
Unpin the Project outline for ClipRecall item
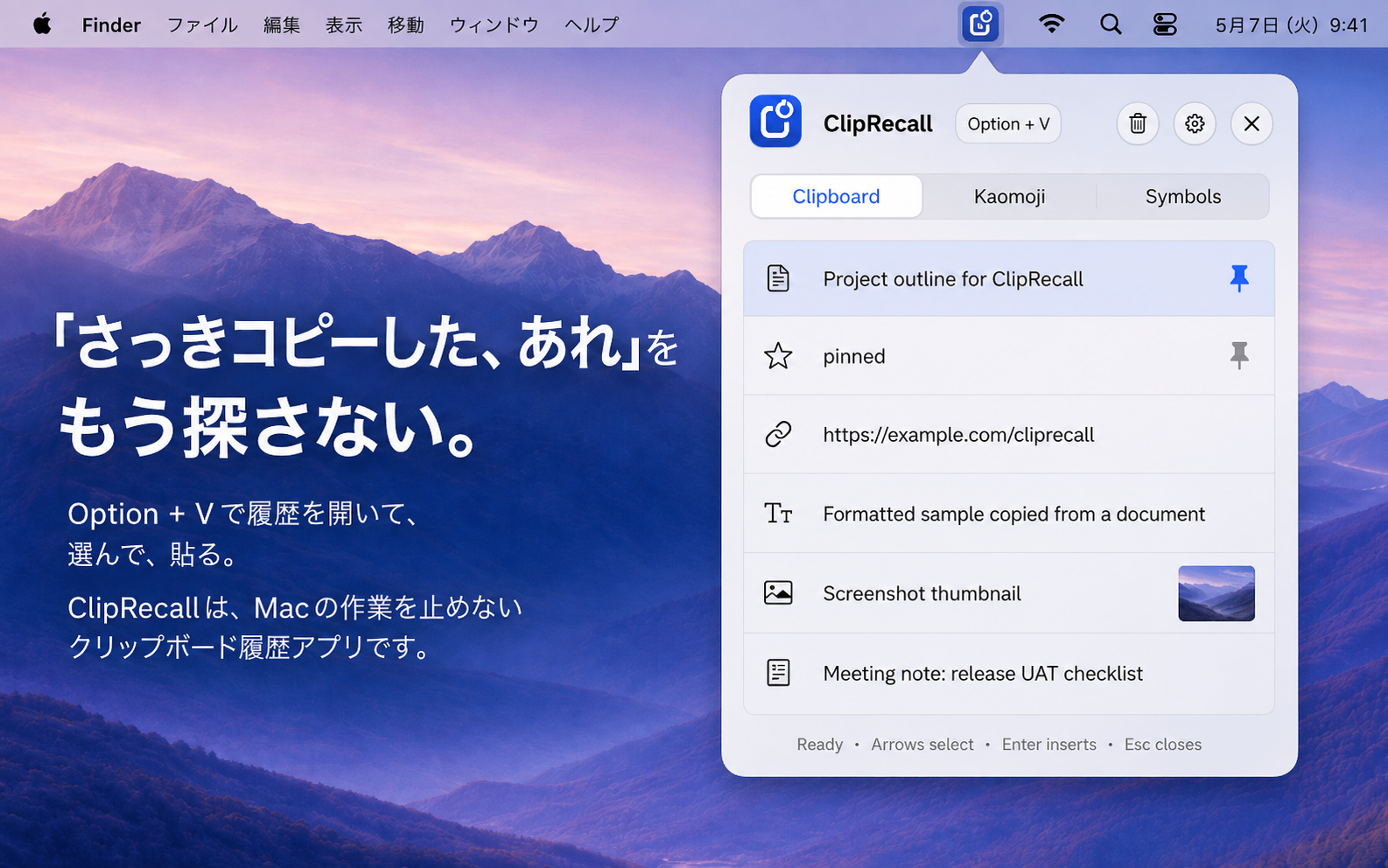point(1239,278)
